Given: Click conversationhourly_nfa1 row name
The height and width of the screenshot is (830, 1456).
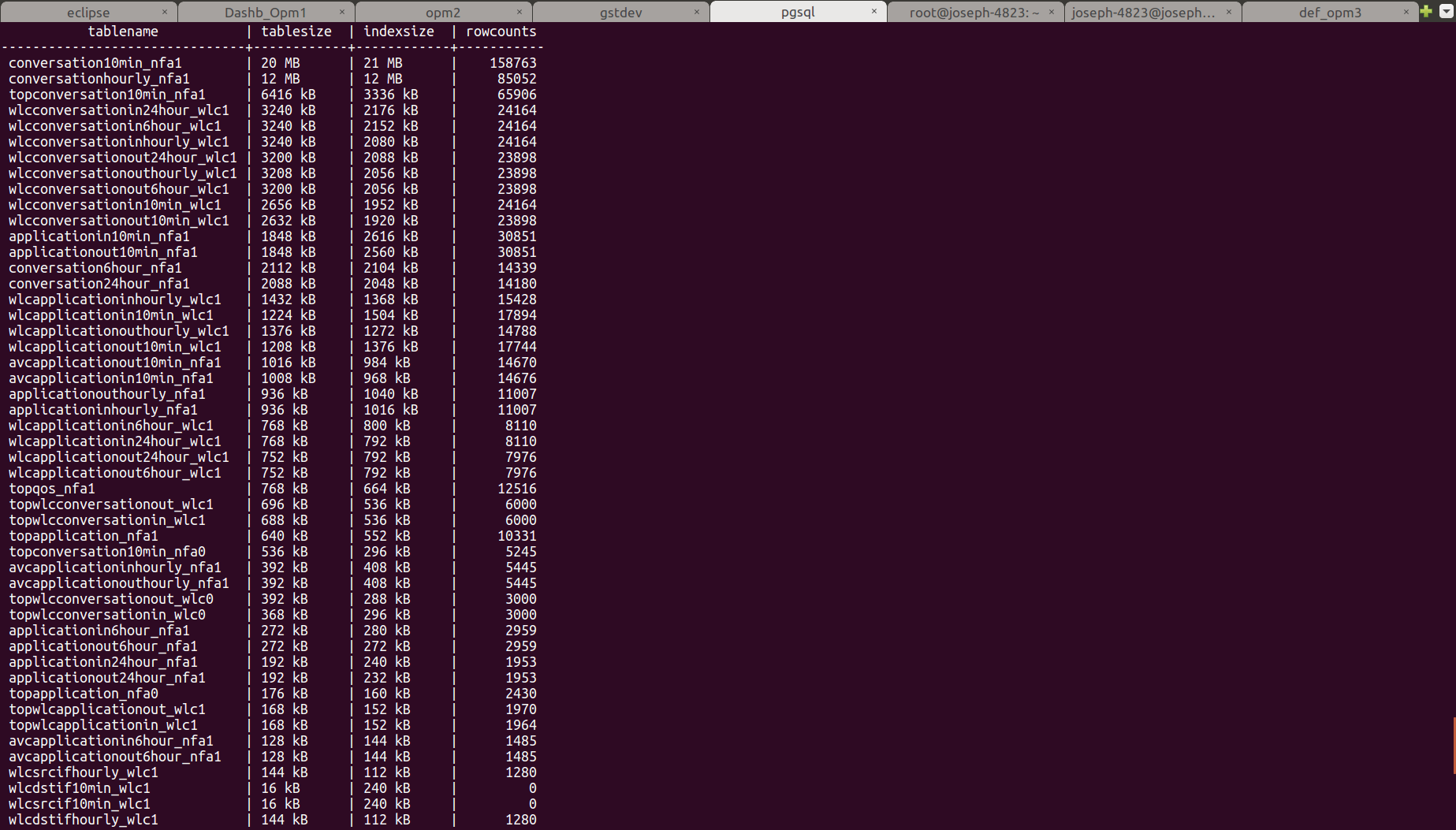Looking at the screenshot, I should (x=99, y=79).
